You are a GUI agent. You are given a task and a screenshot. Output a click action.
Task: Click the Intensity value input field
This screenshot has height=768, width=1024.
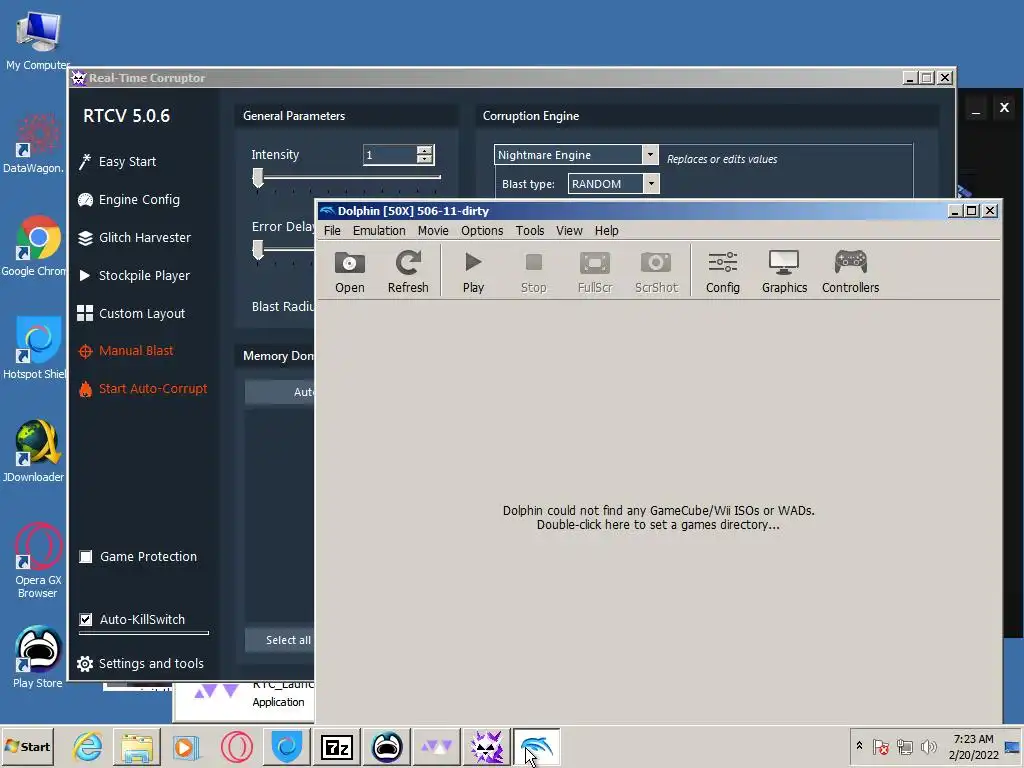390,155
